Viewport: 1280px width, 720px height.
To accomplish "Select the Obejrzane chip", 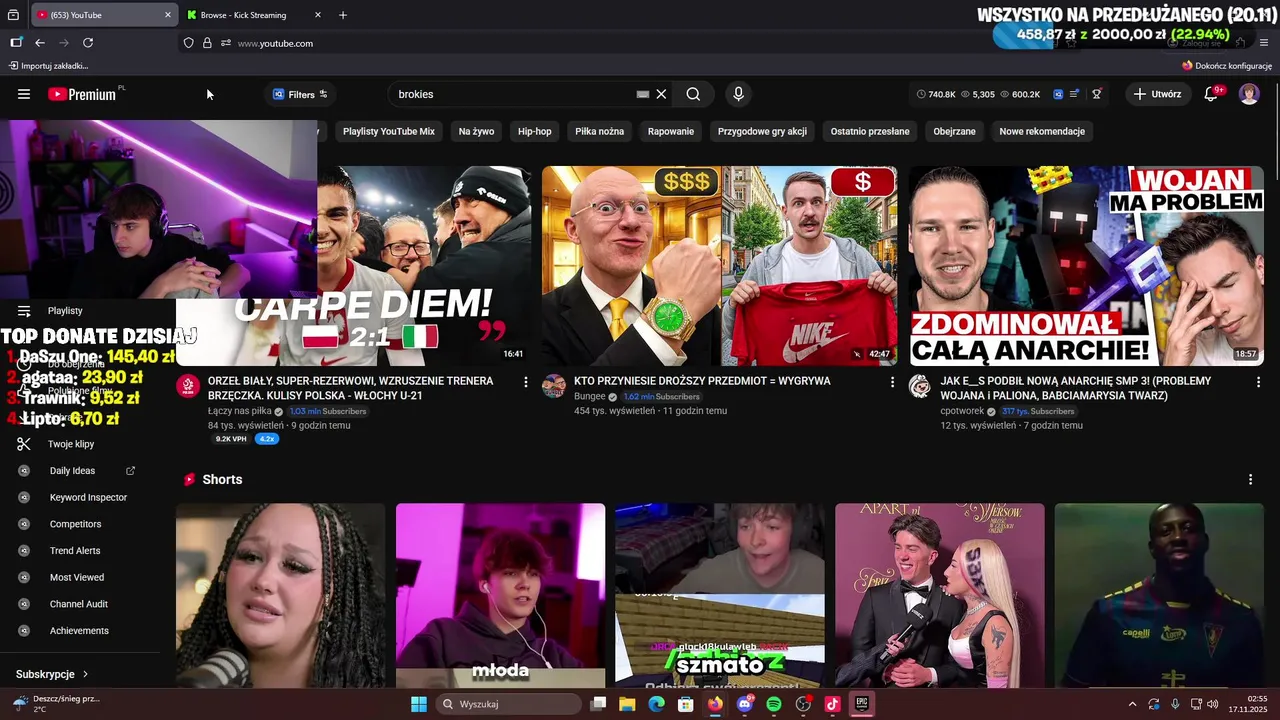I will click(954, 131).
